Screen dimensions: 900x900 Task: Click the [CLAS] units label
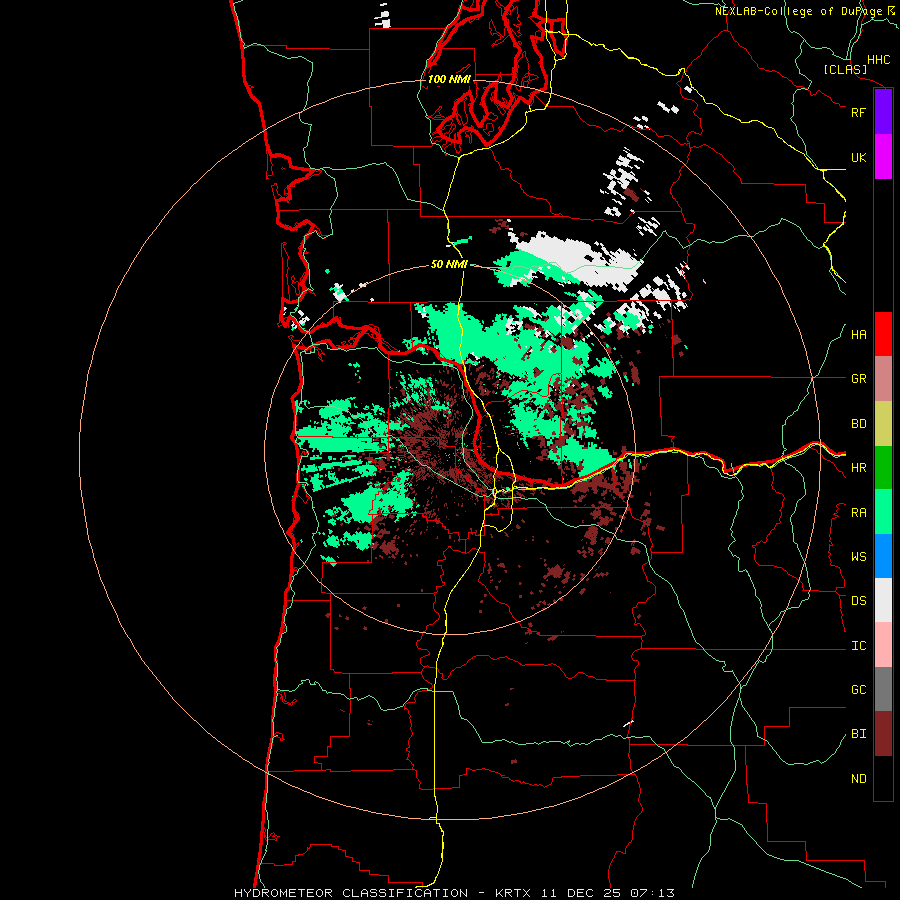point(845,70)
